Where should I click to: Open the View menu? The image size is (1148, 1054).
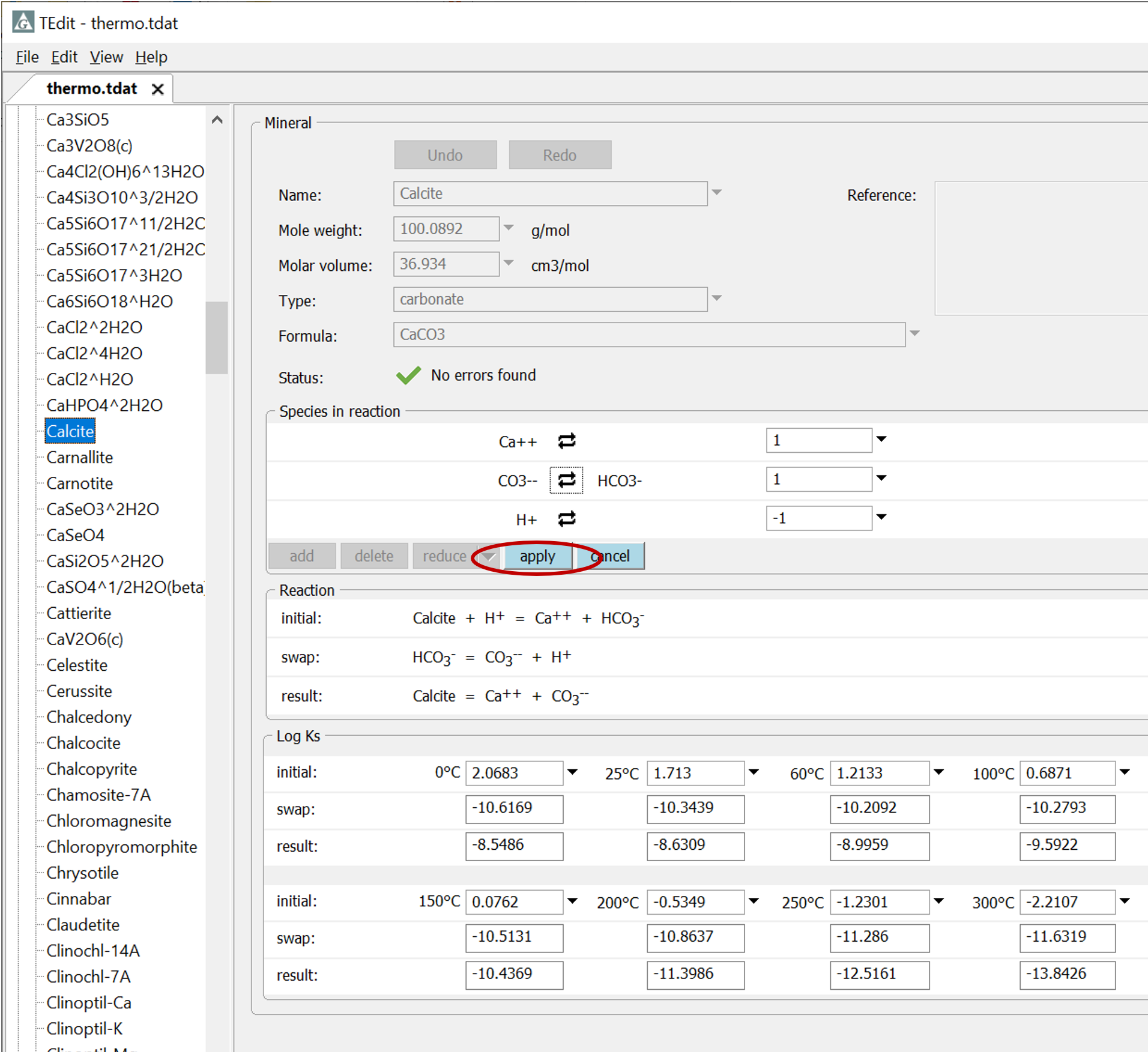coord(106,57)
